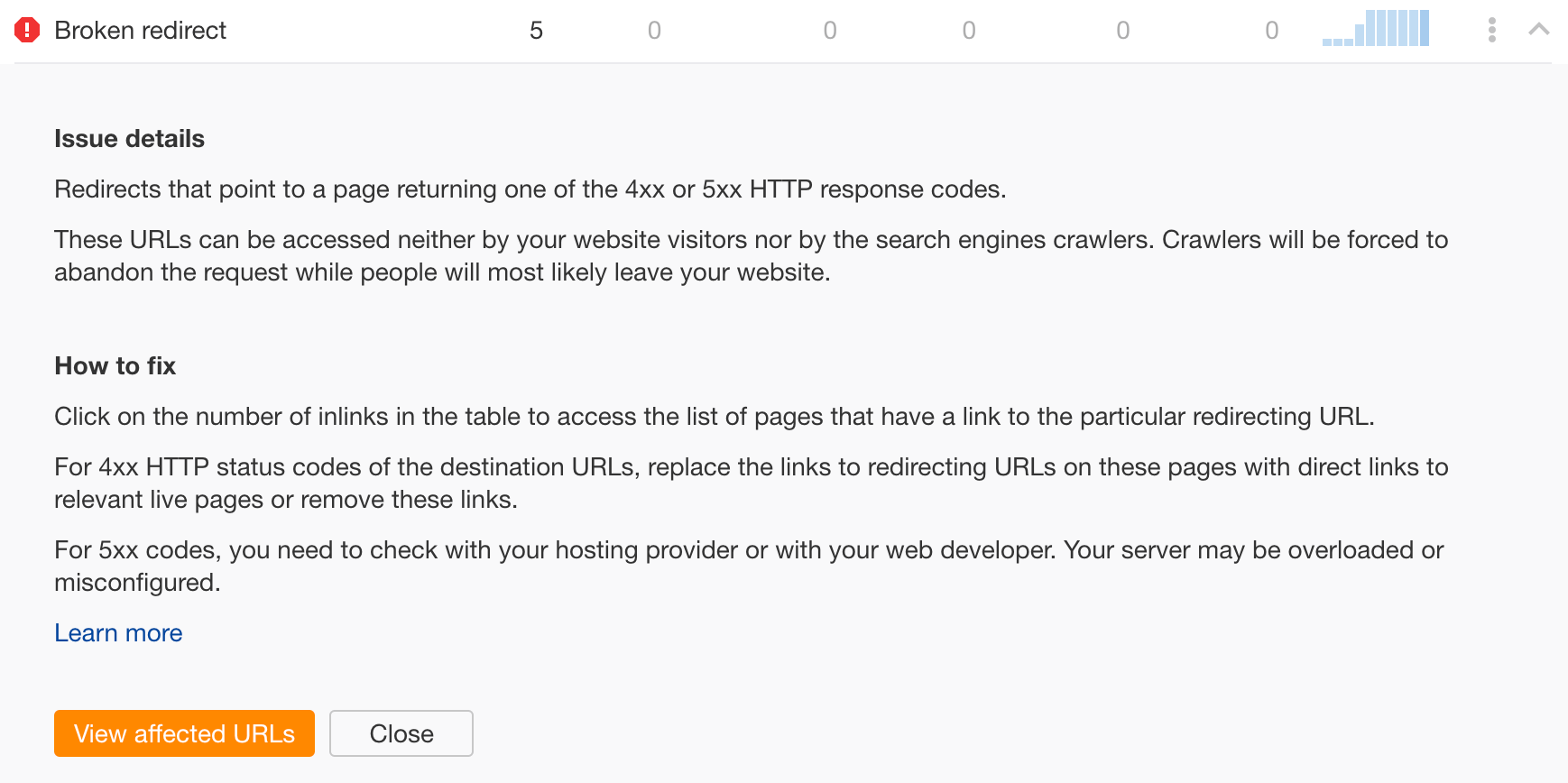Click the red octagon exclamation mark

pyautogui.click(x=27, y=30)
